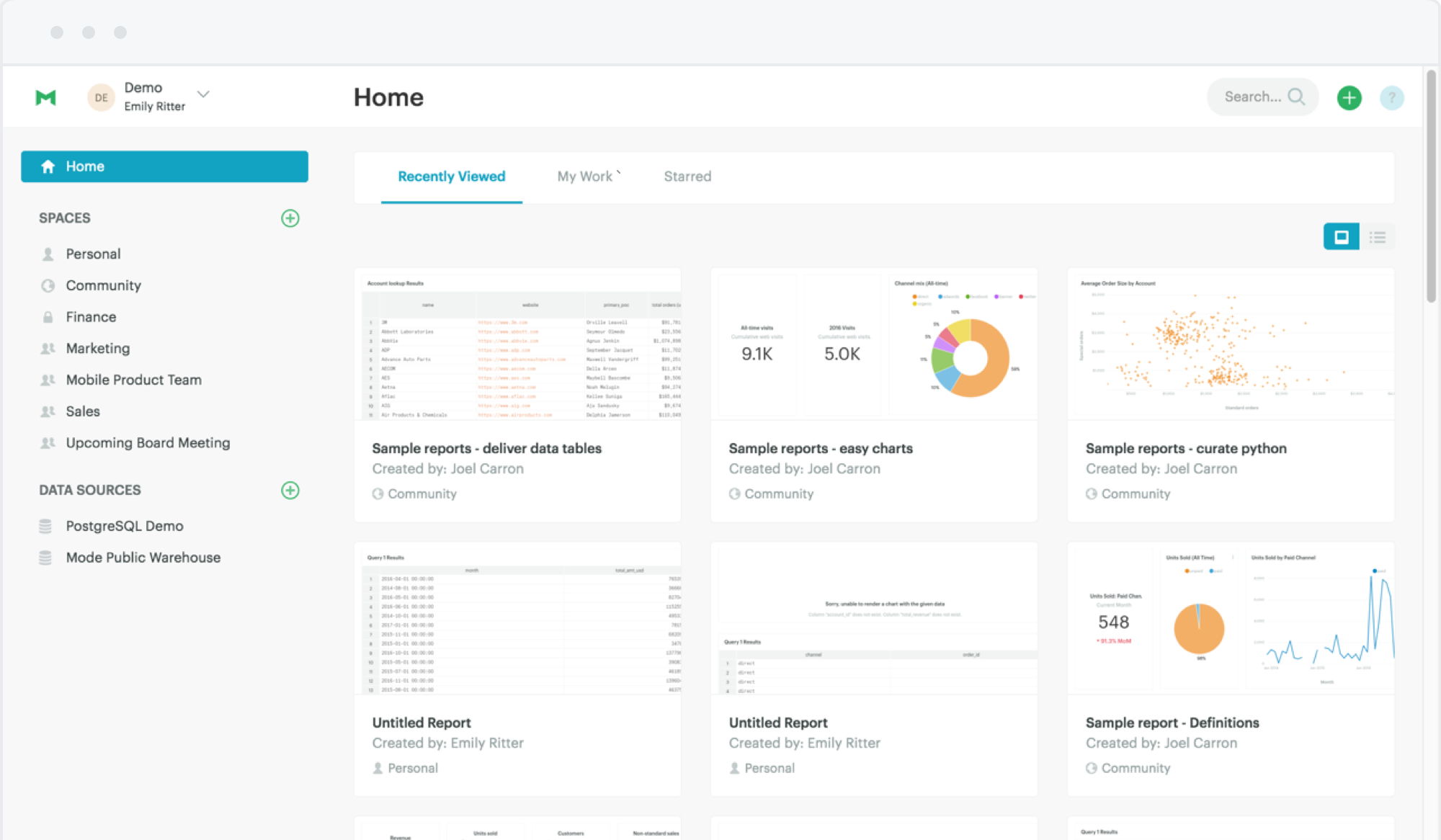
Task: Select the Recently Viewed tab
Action: click(x=451, y=177)
